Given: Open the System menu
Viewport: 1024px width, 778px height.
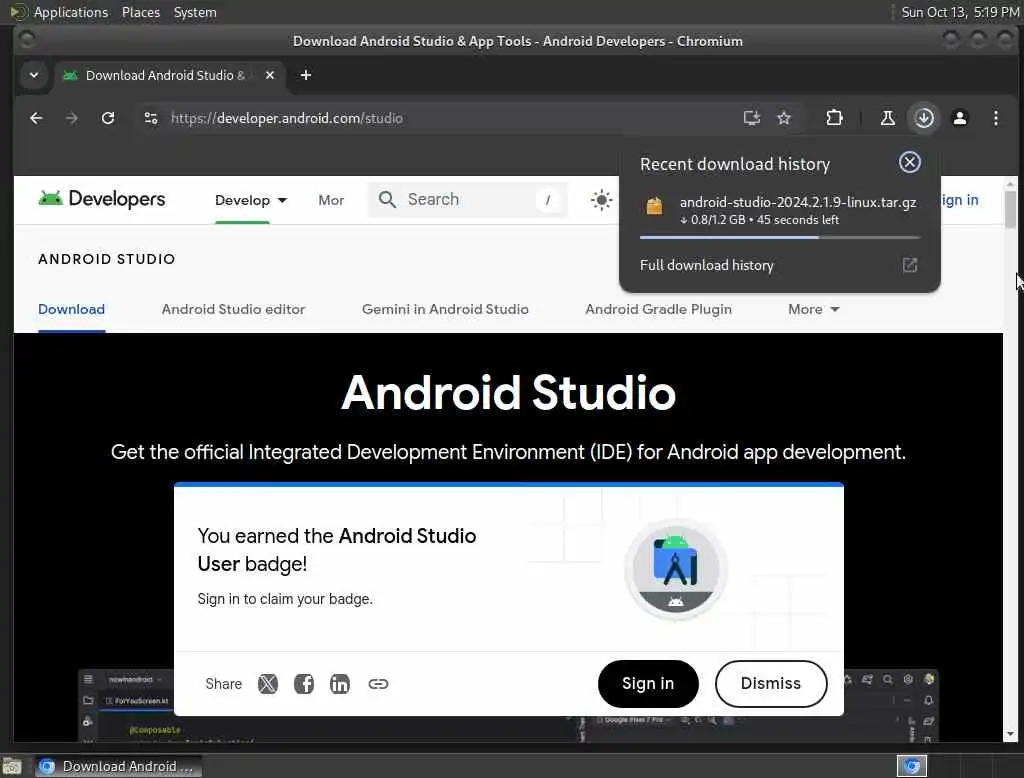Looking at the screenshot, I should tap(195, 12).
